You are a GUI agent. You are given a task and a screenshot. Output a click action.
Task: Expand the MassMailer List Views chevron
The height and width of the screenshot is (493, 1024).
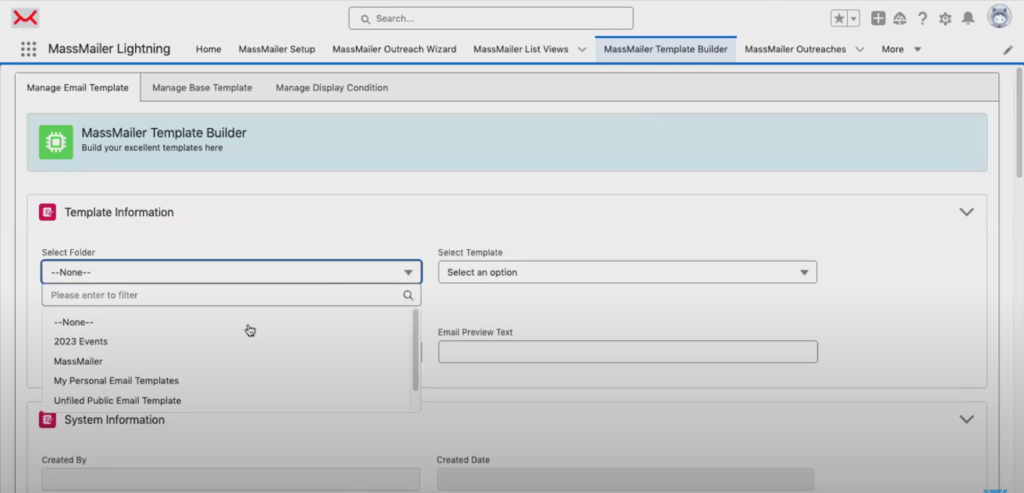tap(582, 49)
